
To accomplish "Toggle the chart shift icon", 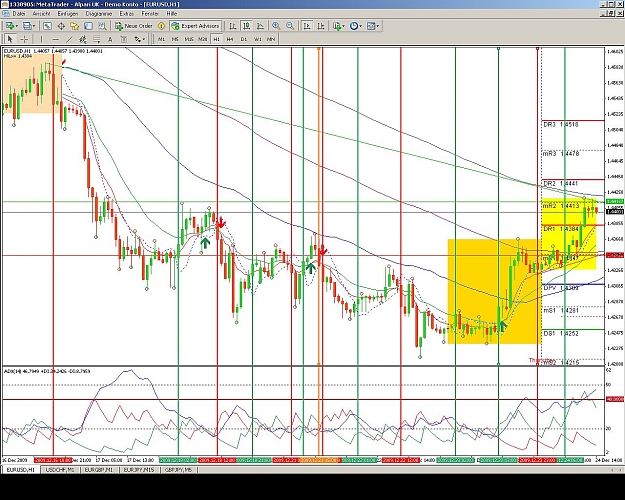I will (320, 26).
